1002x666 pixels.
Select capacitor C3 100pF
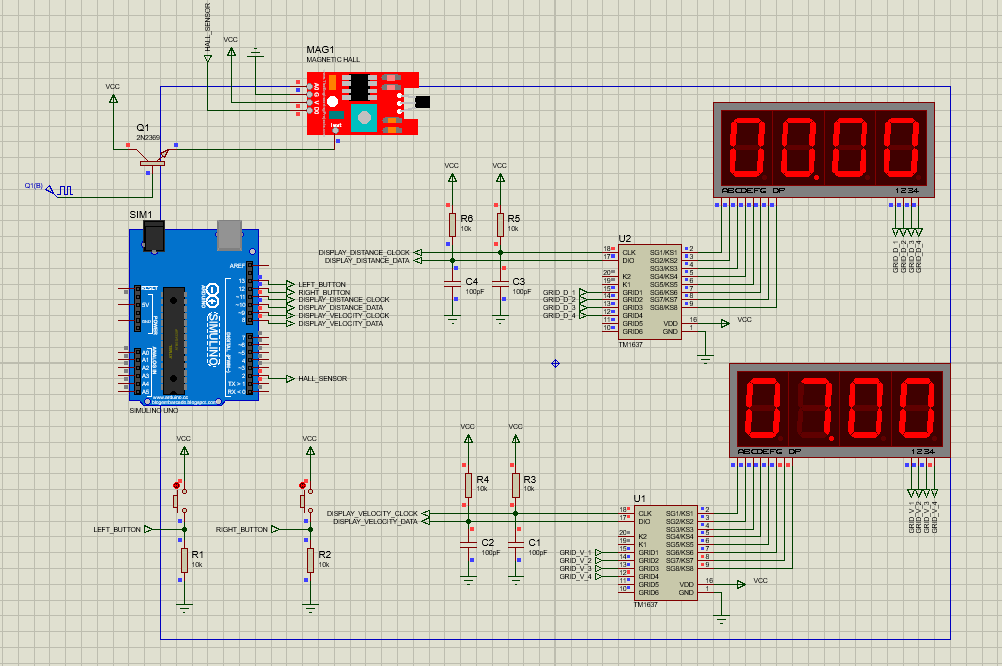pyautogui.click(x=500, y=284)
